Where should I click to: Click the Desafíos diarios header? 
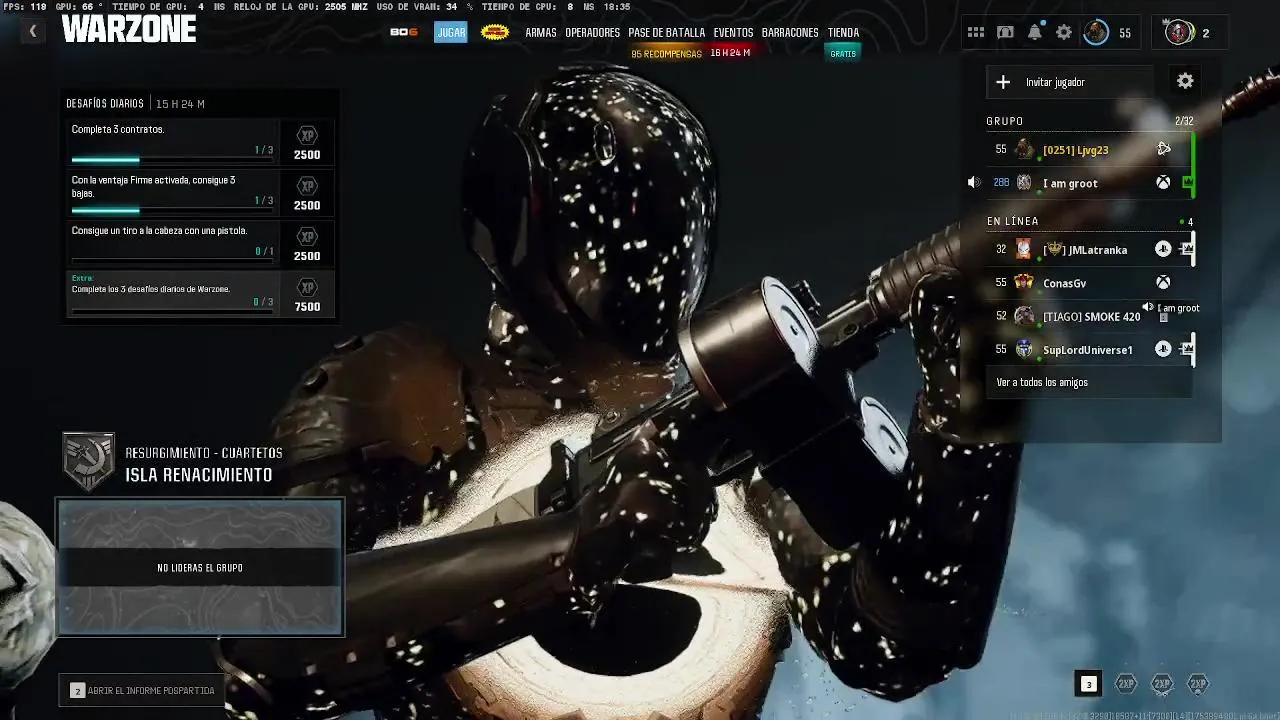tap(105, 104)
